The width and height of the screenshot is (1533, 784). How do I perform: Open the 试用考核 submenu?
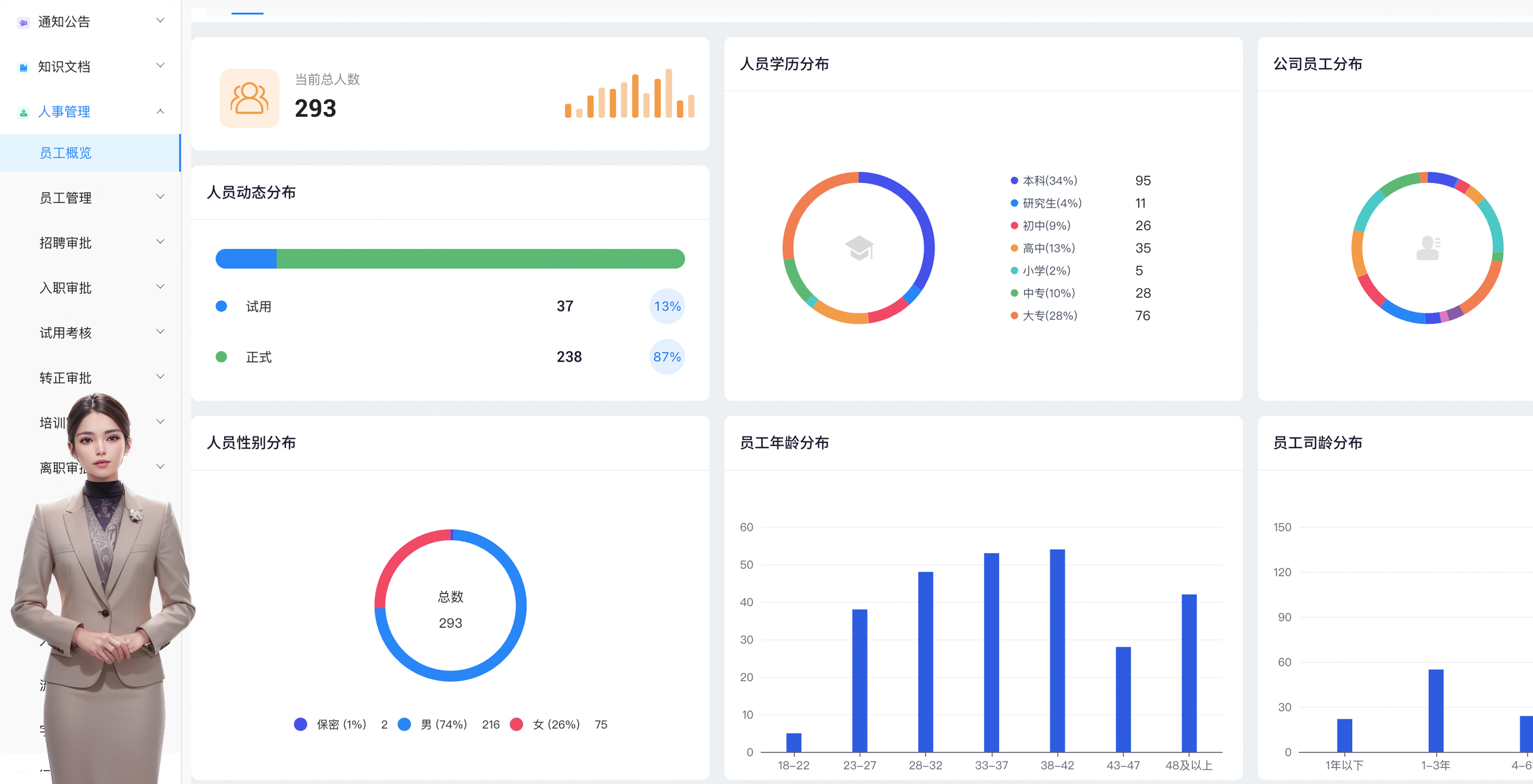pos(90,333)
